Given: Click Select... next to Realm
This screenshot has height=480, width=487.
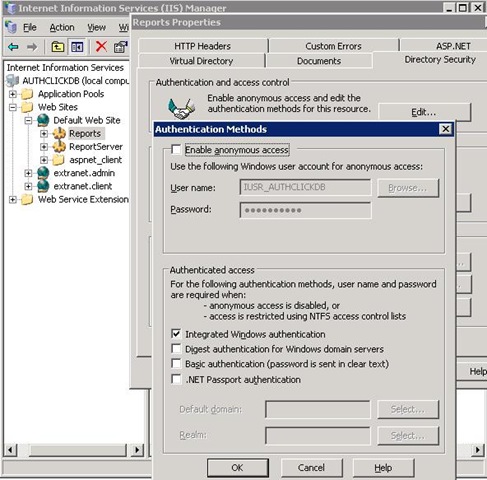Looking at the screenshot, I should 408,435.
